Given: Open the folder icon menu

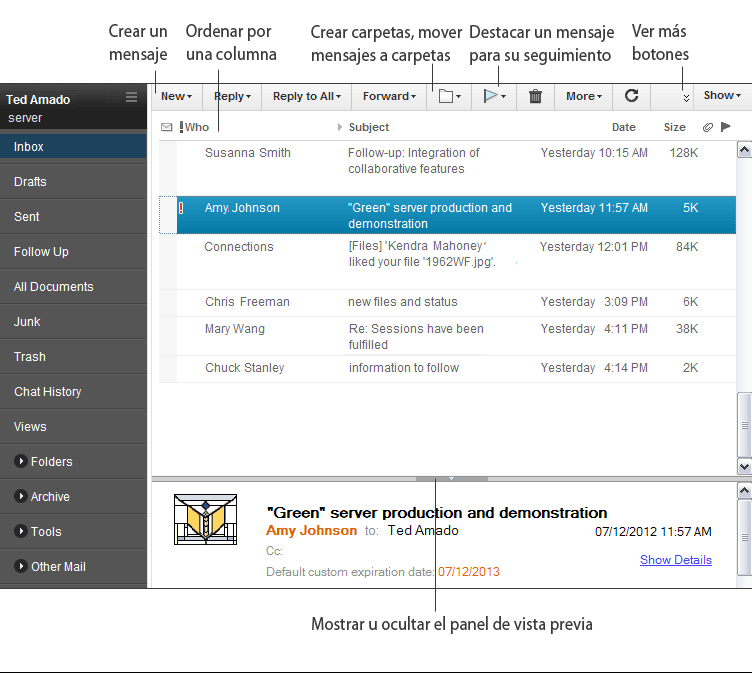Looking at the screenshot, I should (449, 96).
